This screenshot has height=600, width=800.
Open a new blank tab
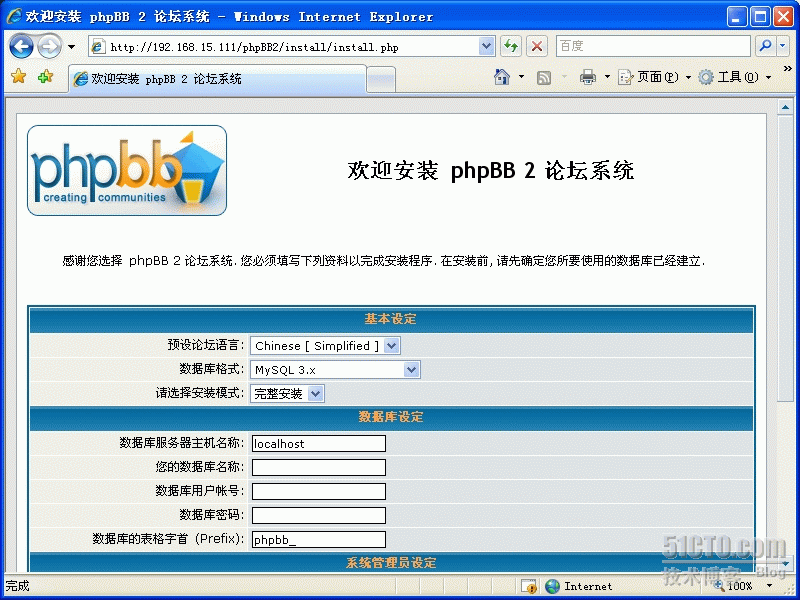[381, 80]
